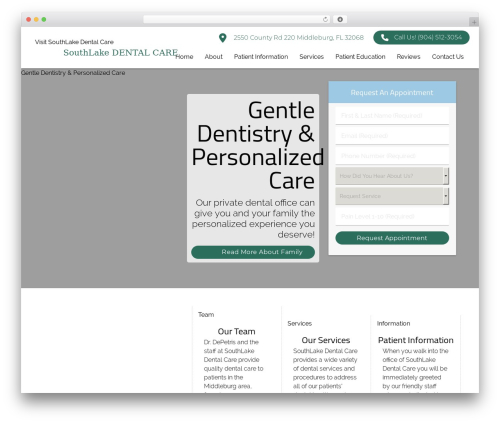Click the green maximize window dot
Viewport: 500px width, 423px height.
pyautogui.click(x=44, y=20)
